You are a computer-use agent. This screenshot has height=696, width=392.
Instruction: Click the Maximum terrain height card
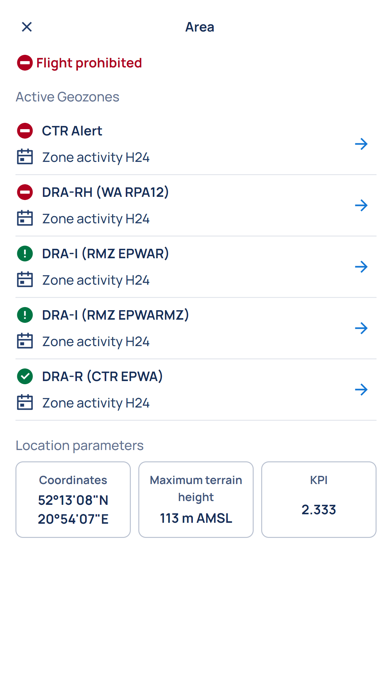coord(196,499)
